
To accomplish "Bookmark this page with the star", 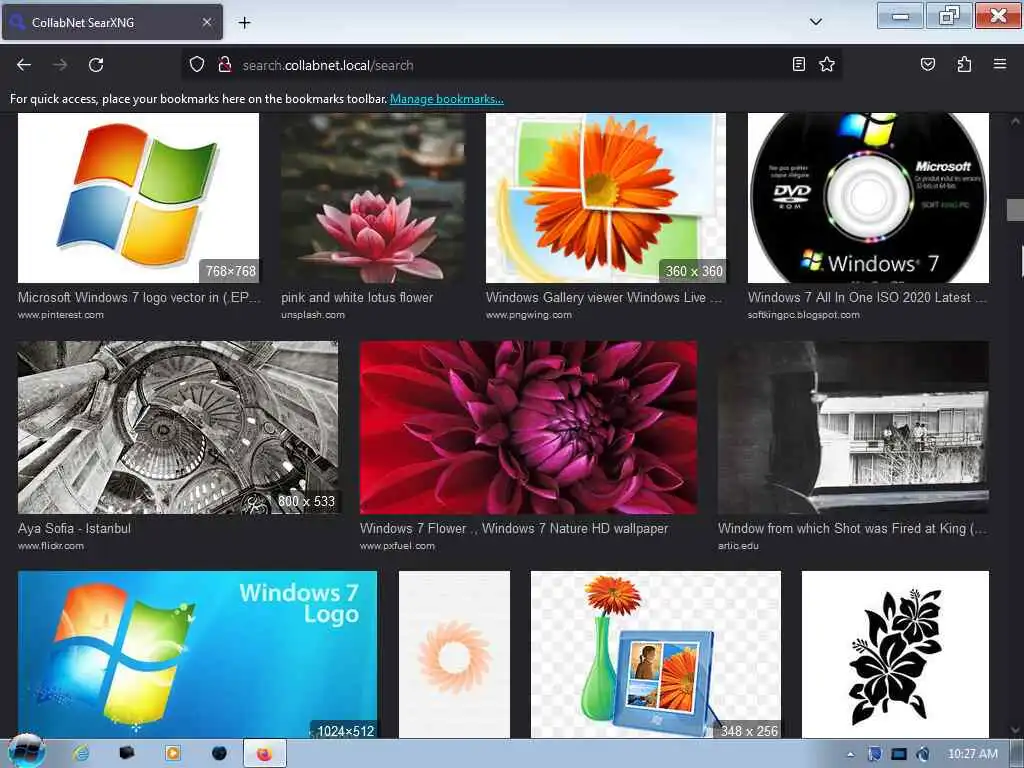I will pos(827,64).
